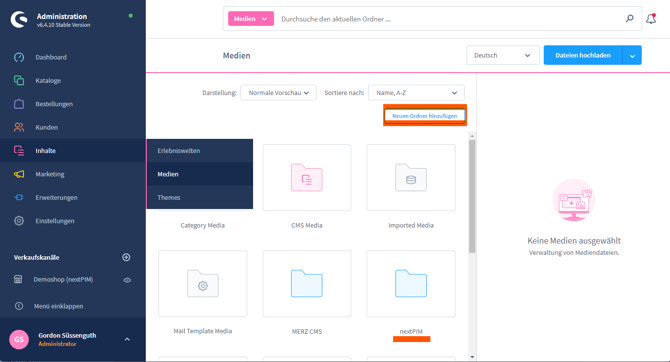Open the MERZ CMS folder

(307, 284)
